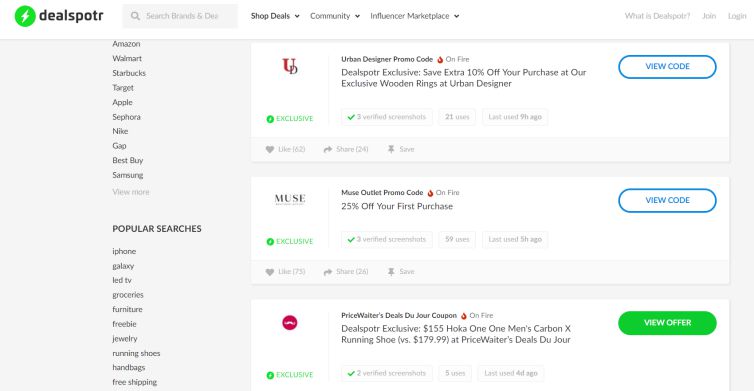Image resolution: width=754 pixels, height=391 pixels.
Task: Expand the Community dropdown menu
Action: (x=335, y=16)
